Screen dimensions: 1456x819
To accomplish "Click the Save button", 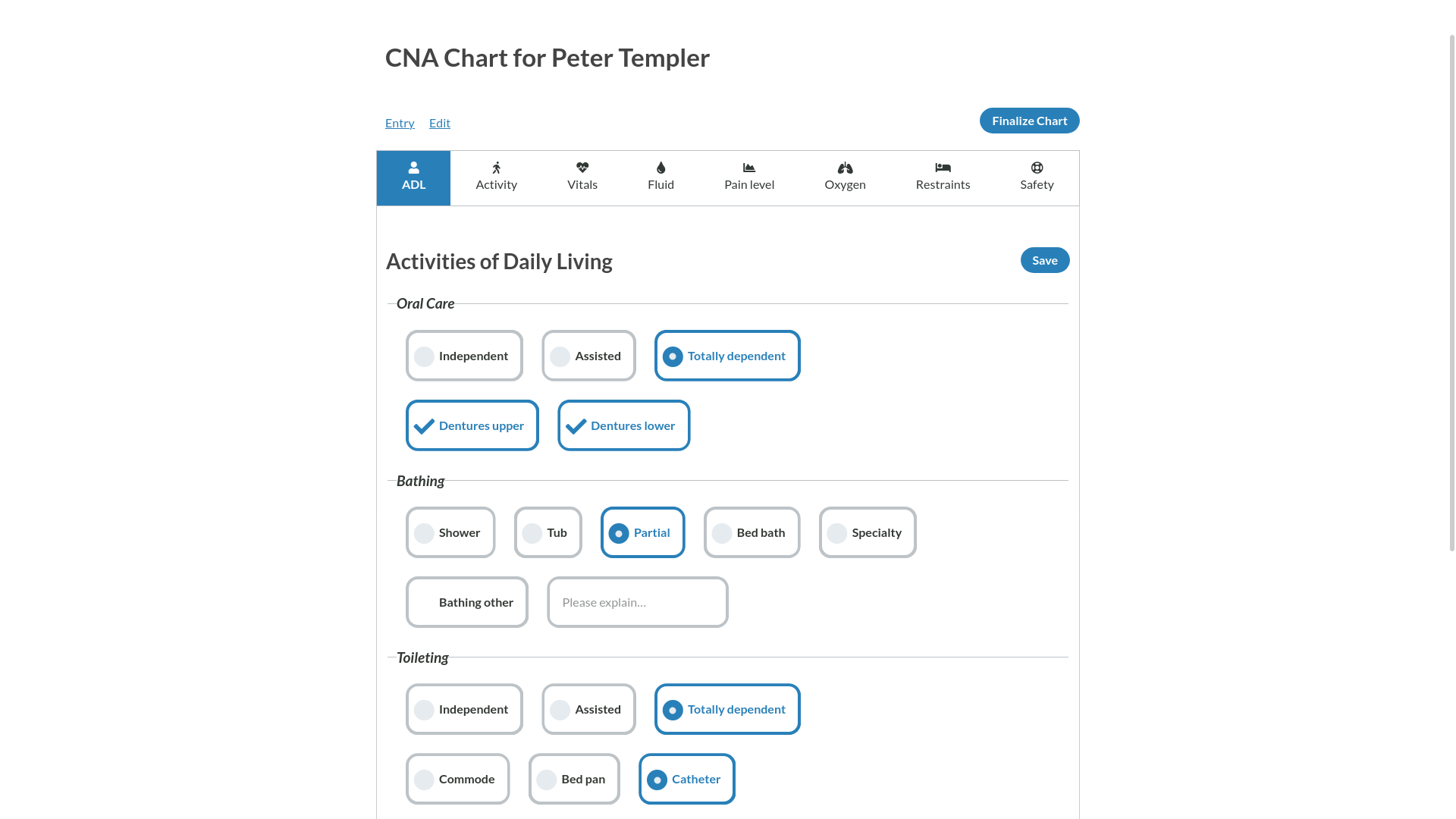I will (x=1044, y=260).
